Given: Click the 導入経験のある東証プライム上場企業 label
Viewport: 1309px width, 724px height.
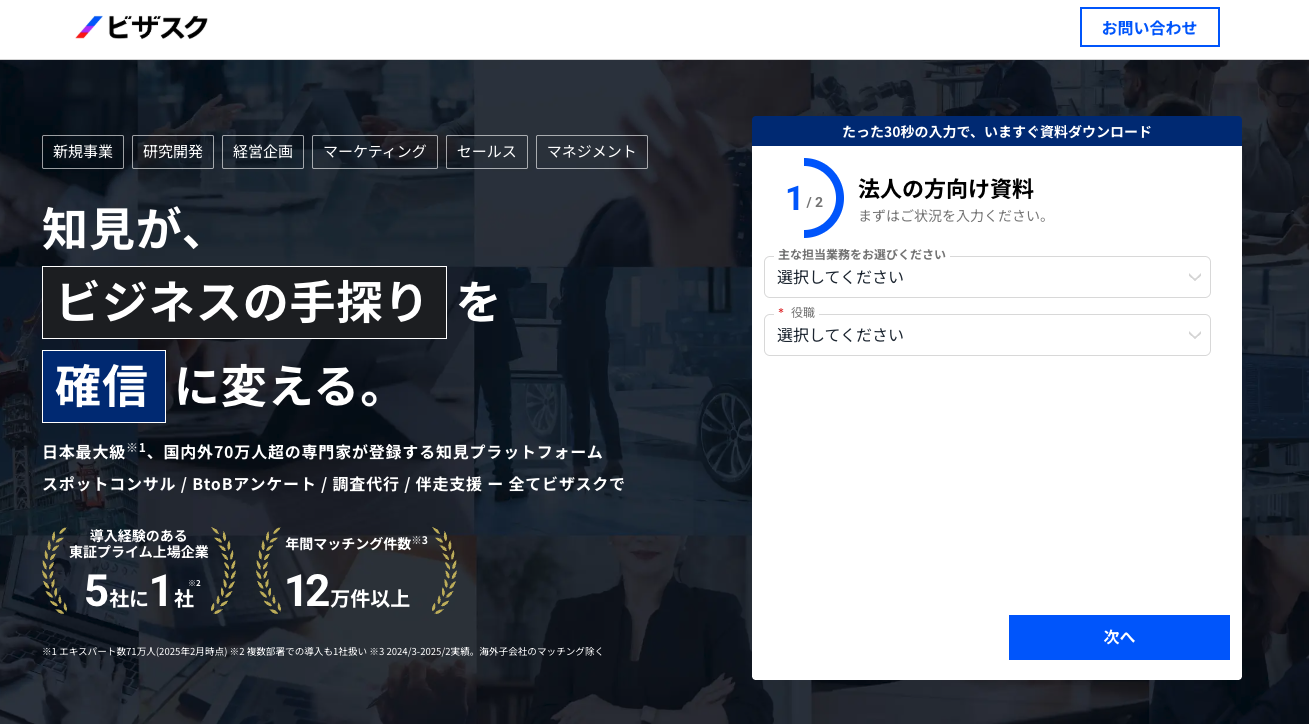Looking at the screenshot, I should [139, 543].
